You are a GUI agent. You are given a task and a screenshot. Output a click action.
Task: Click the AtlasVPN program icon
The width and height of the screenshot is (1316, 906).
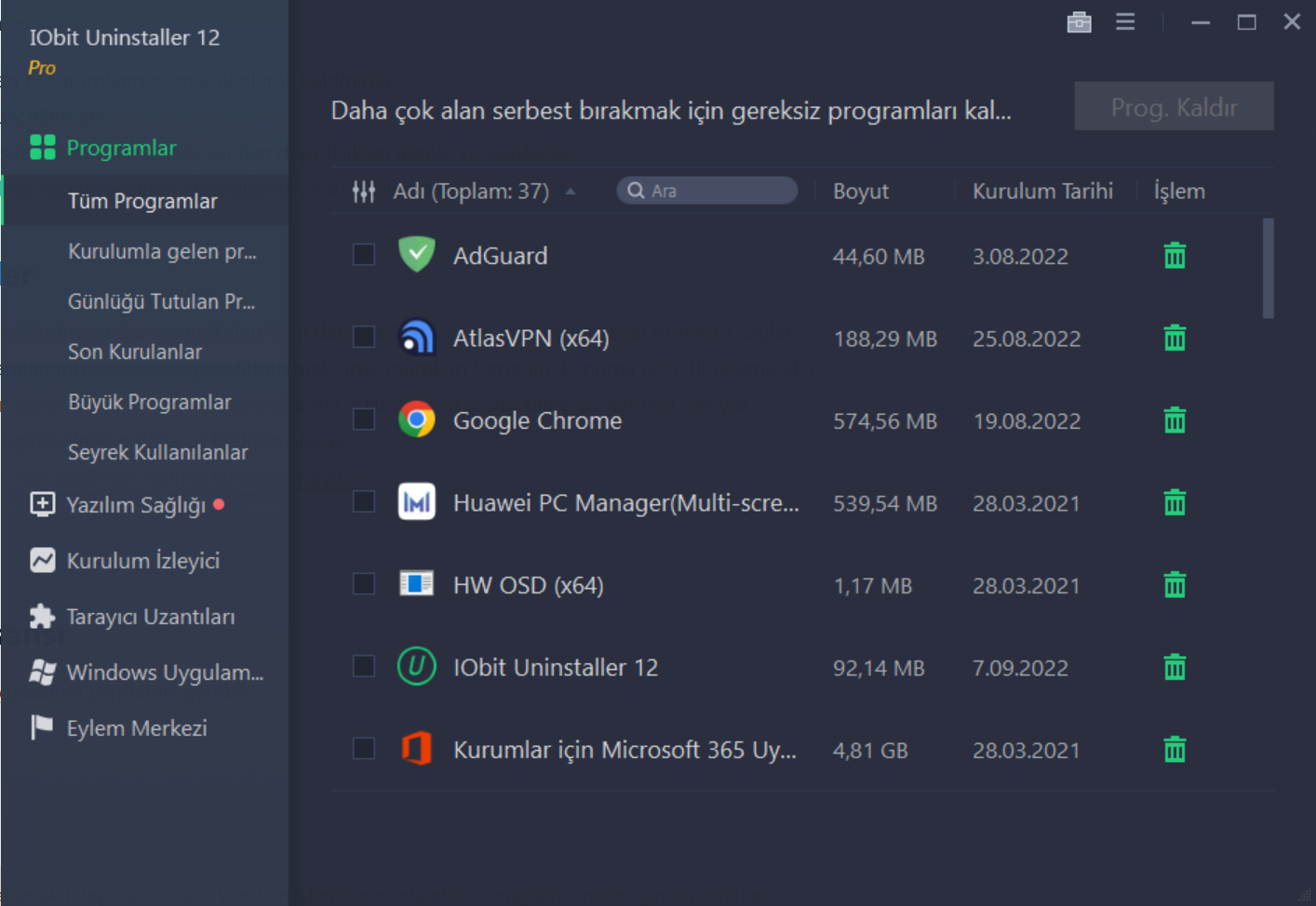click(x=417, y=337)
